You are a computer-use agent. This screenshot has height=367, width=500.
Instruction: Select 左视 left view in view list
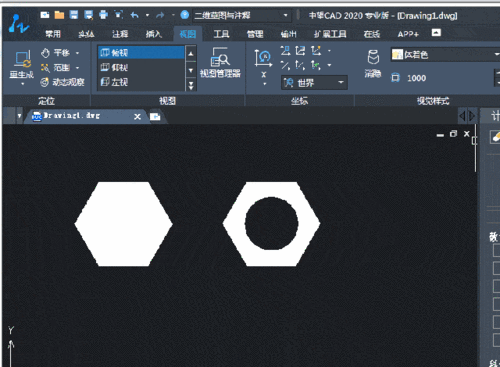coord(141,82)
